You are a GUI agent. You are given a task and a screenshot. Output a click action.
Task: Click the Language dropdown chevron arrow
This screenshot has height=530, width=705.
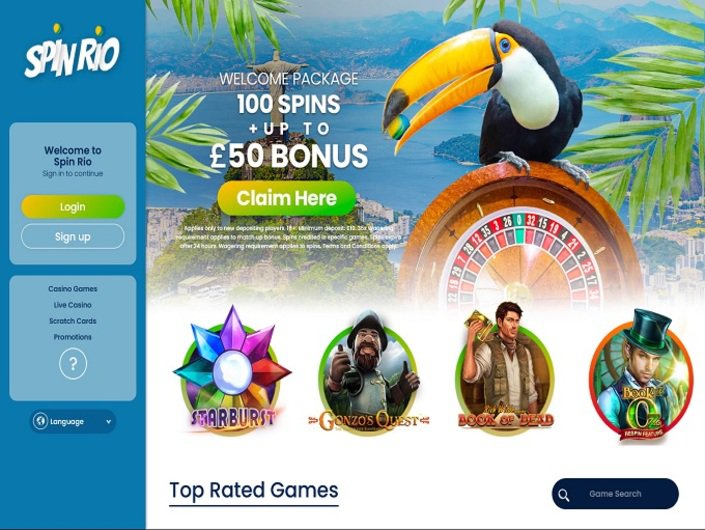pyautogui.click(x=108, y=422)
